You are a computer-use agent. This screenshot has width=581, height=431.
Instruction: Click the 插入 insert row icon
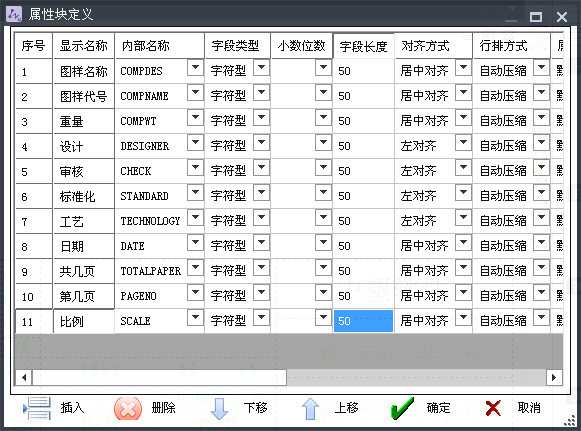[36, 408]
